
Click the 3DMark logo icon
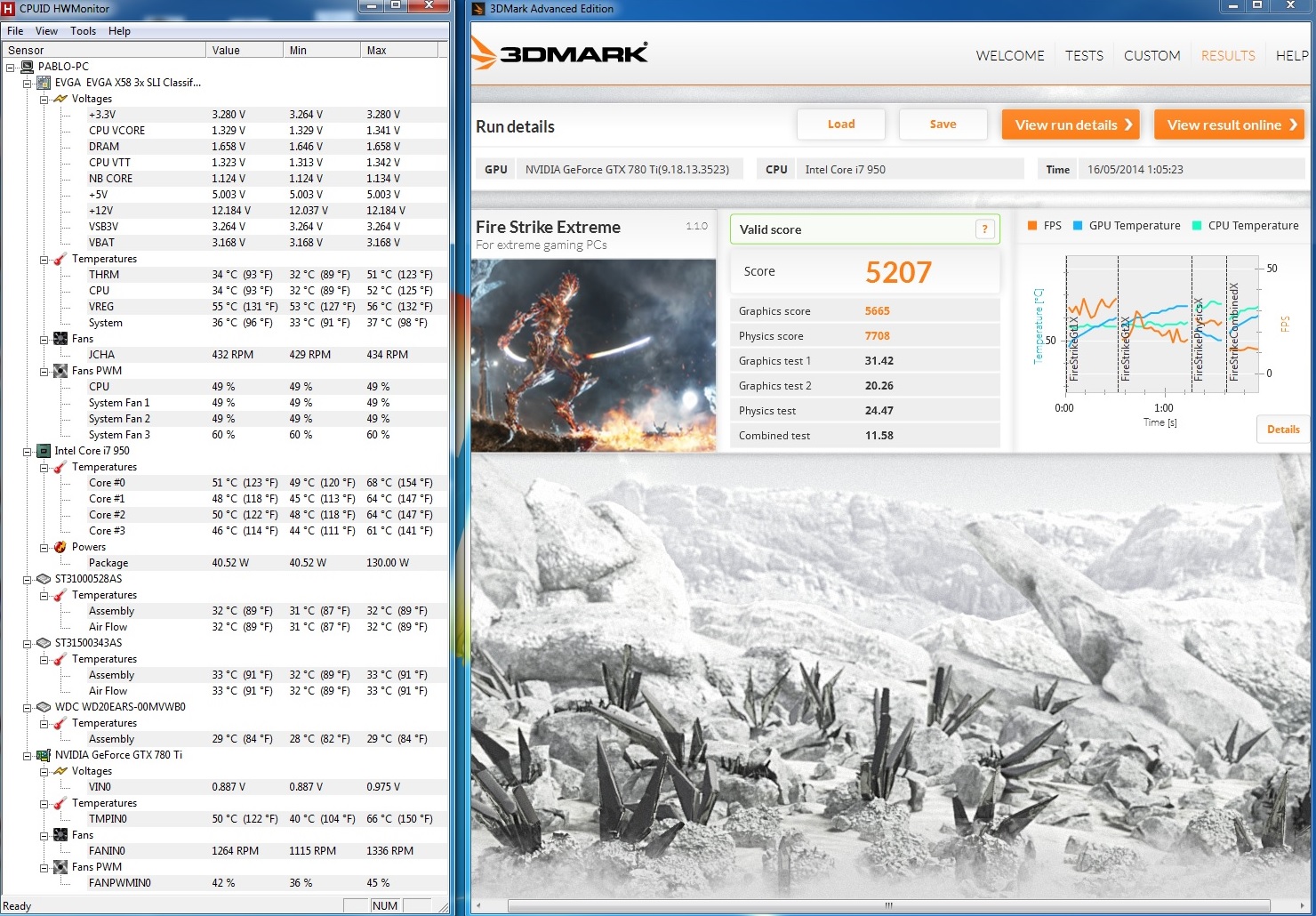[484, 53]
